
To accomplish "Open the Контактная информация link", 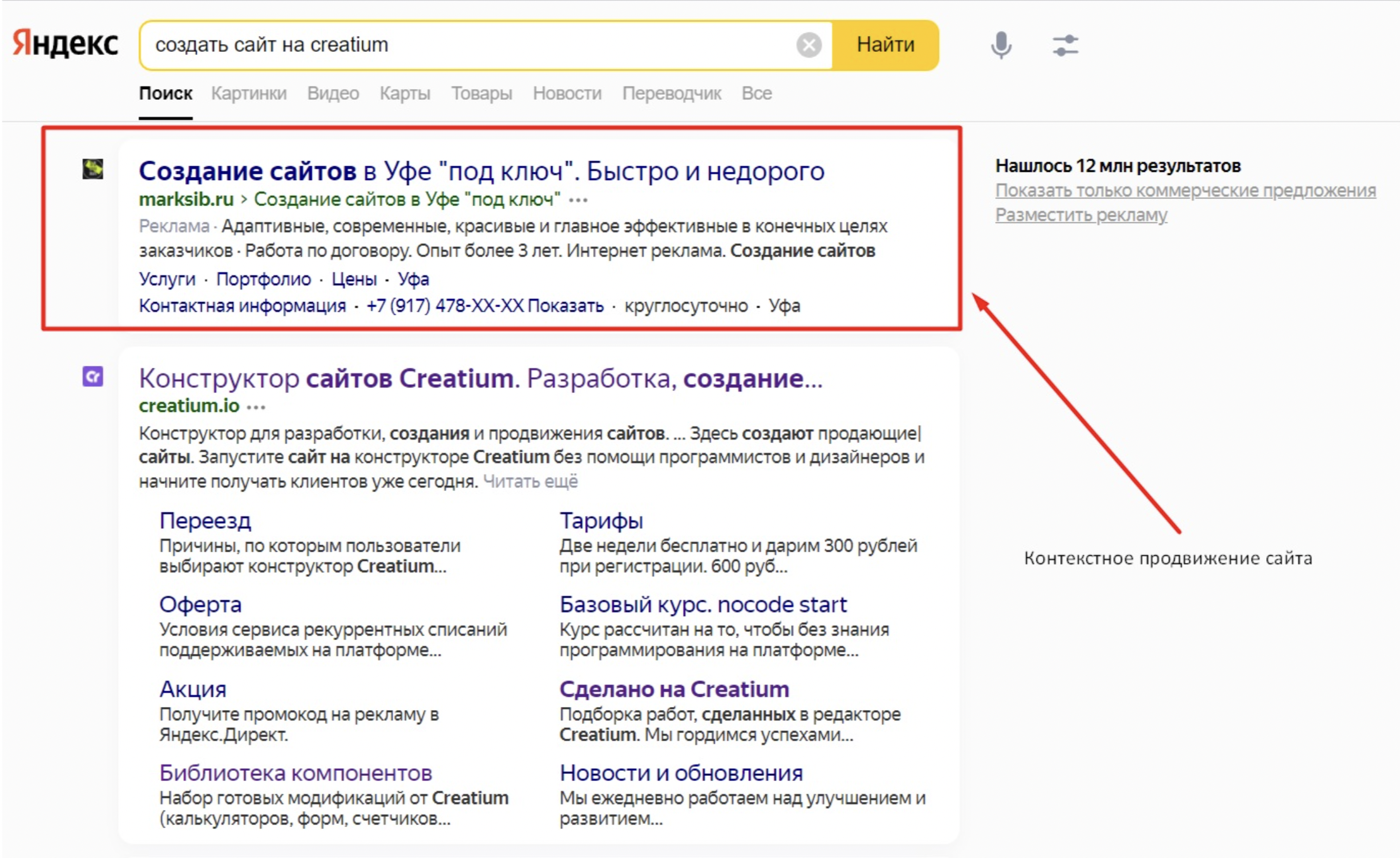I will pos(243,306).
